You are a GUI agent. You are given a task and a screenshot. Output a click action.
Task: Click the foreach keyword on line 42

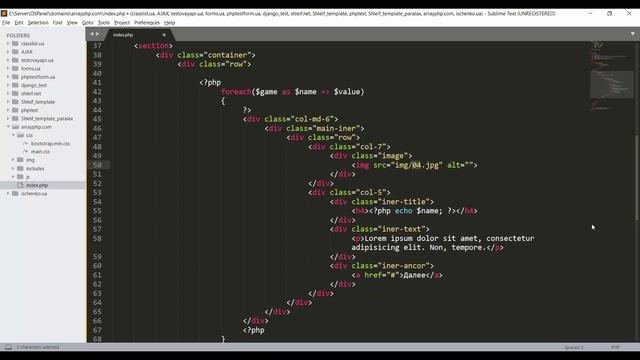236,91
